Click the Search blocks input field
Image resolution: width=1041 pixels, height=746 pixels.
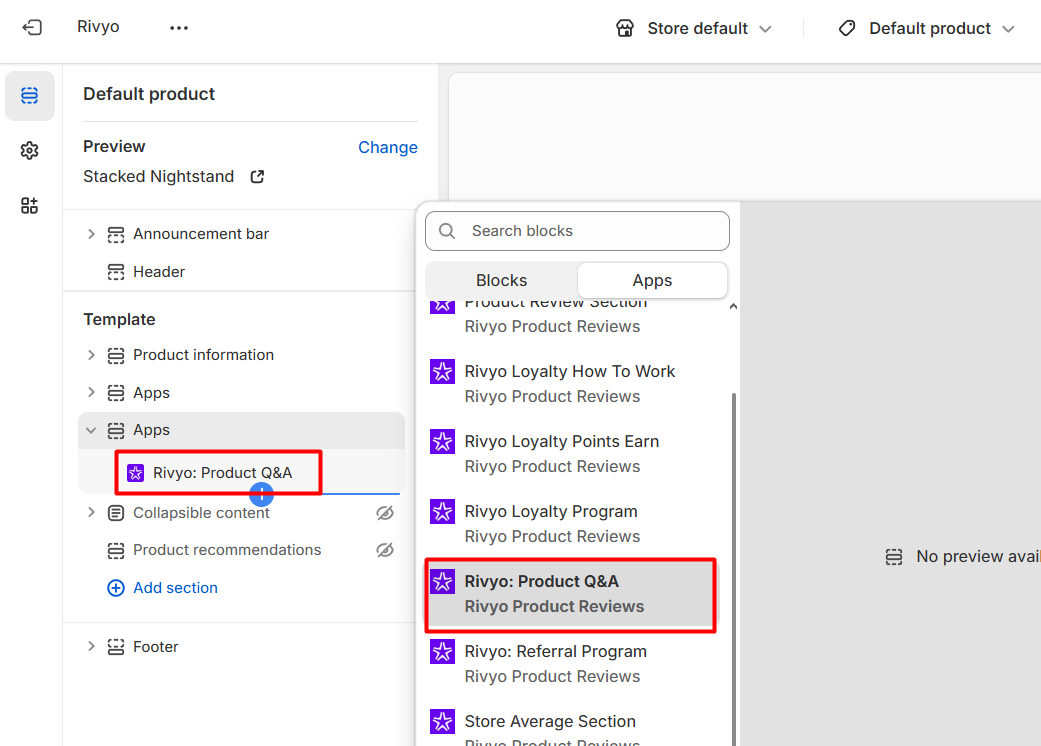pyautogui.click(x=577, y=231)
